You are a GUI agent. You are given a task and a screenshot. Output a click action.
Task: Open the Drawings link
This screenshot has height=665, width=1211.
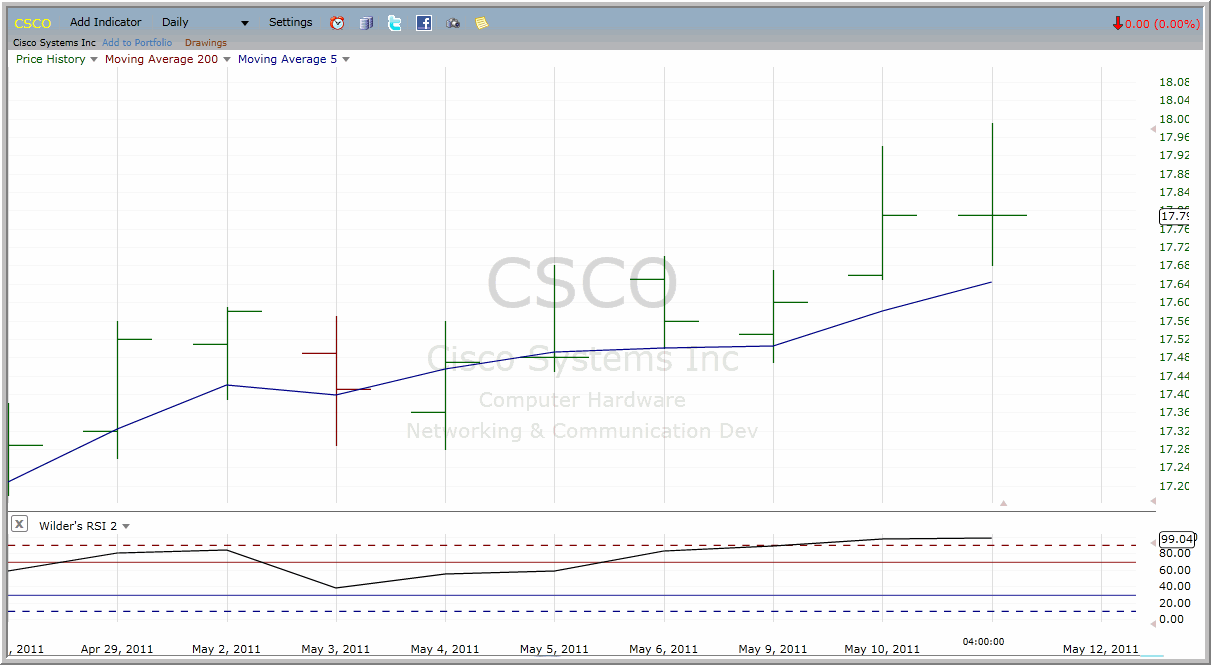(x=206, y=43)
